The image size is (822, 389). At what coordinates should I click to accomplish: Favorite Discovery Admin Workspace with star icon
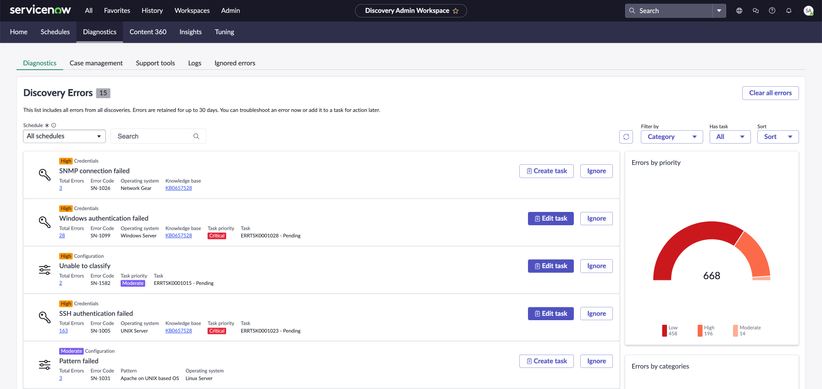[456, 10]
